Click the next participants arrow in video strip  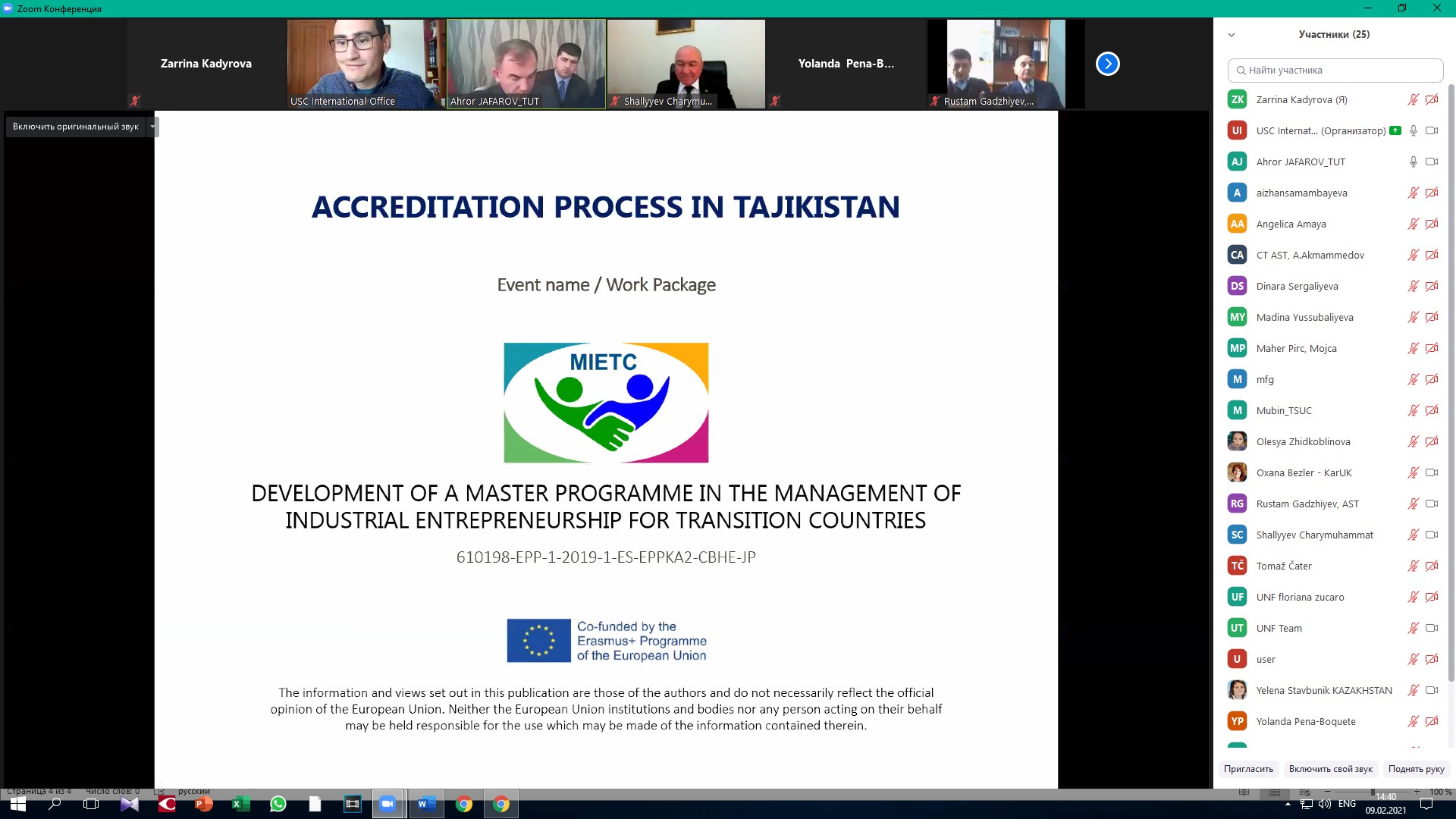point(1107,64)
